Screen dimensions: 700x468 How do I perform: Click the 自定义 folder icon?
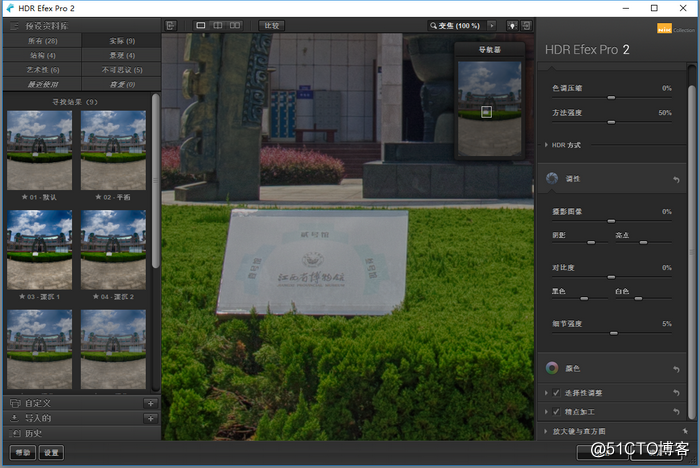[x=15, y=403]
